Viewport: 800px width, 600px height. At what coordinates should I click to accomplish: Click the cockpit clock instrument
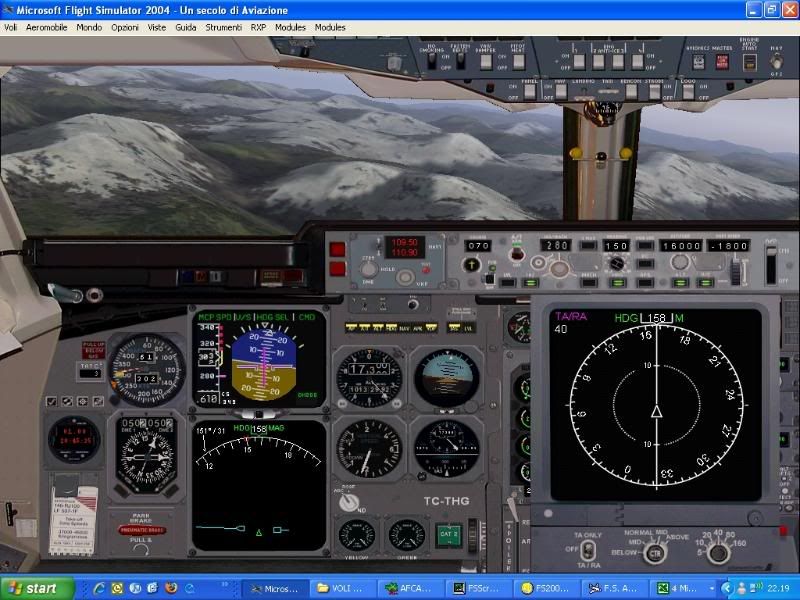(74, 439)
